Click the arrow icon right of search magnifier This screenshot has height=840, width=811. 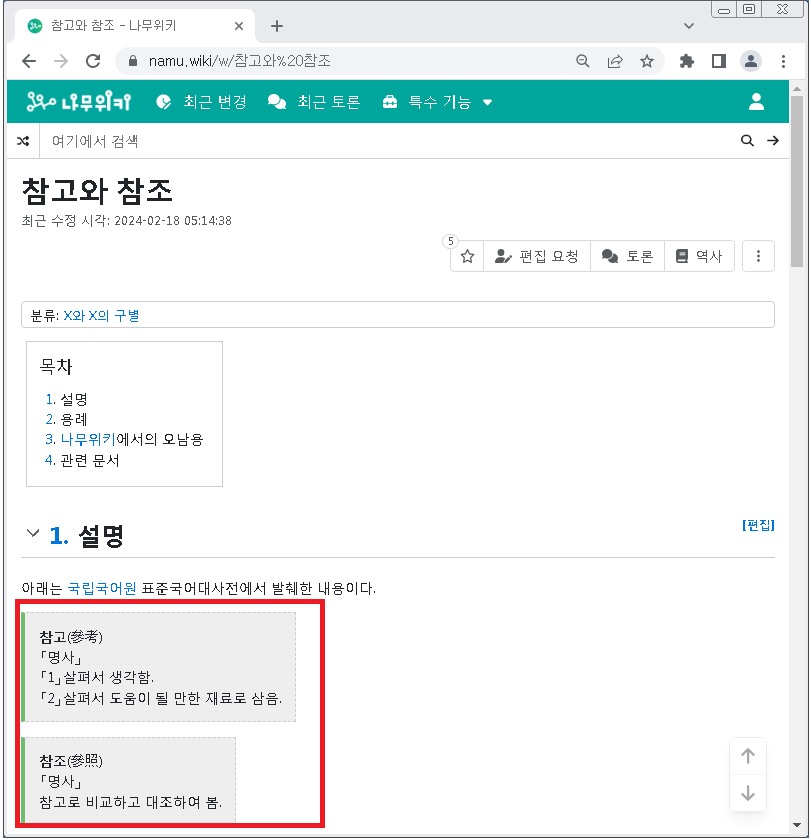[773, 140]
